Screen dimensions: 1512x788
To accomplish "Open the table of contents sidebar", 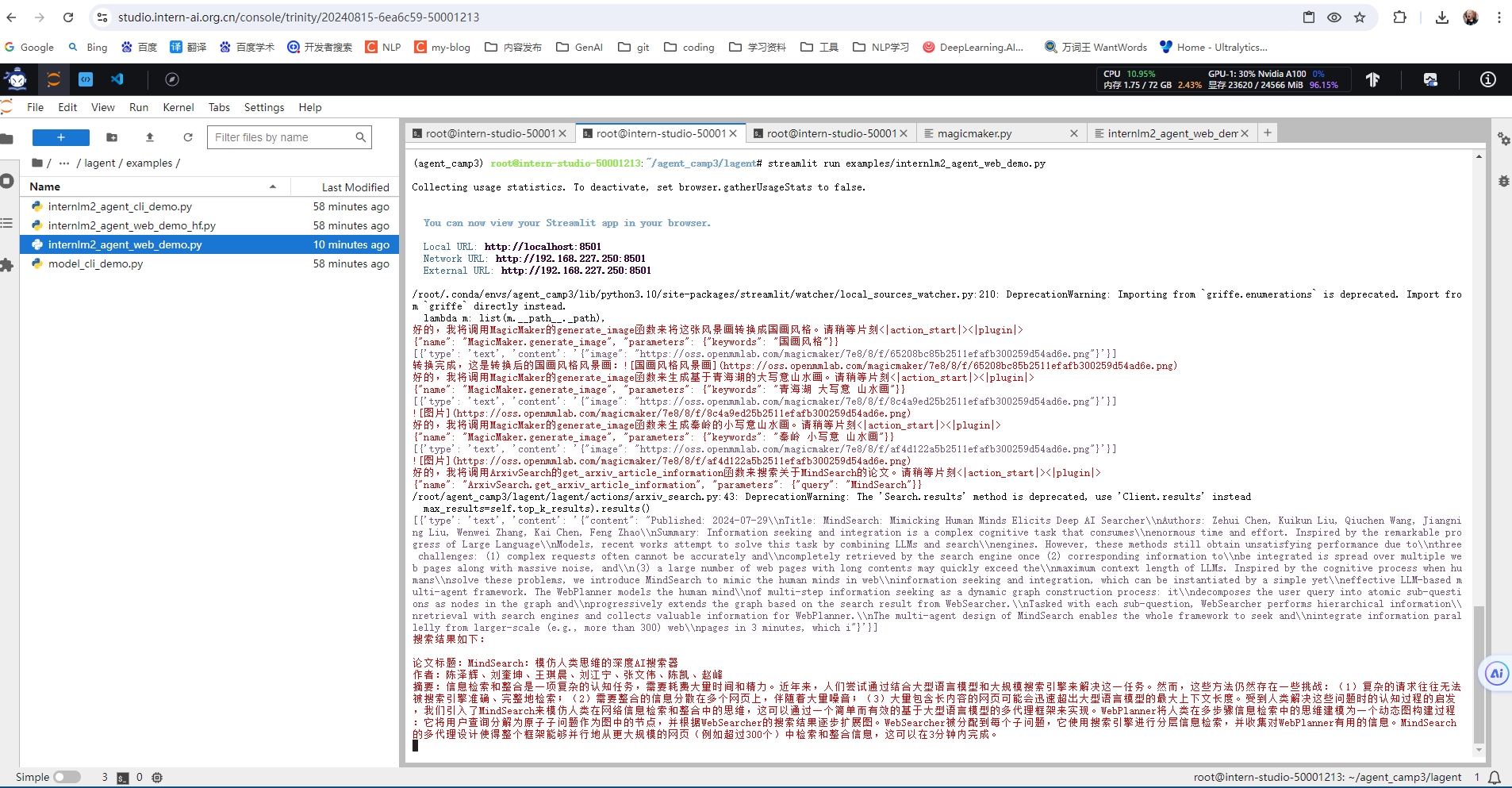I will coord(7,223).
